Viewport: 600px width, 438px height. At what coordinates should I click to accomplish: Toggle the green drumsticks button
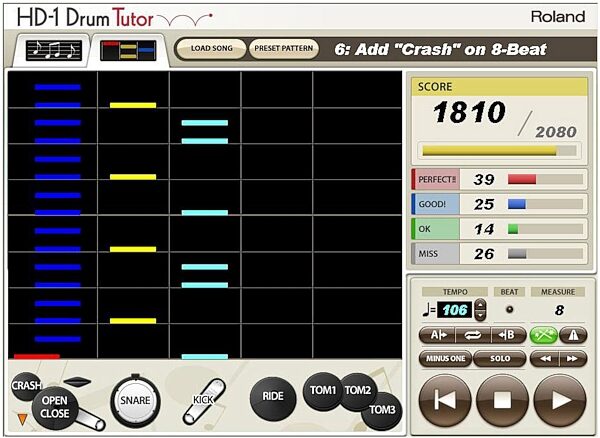(543, 335)
